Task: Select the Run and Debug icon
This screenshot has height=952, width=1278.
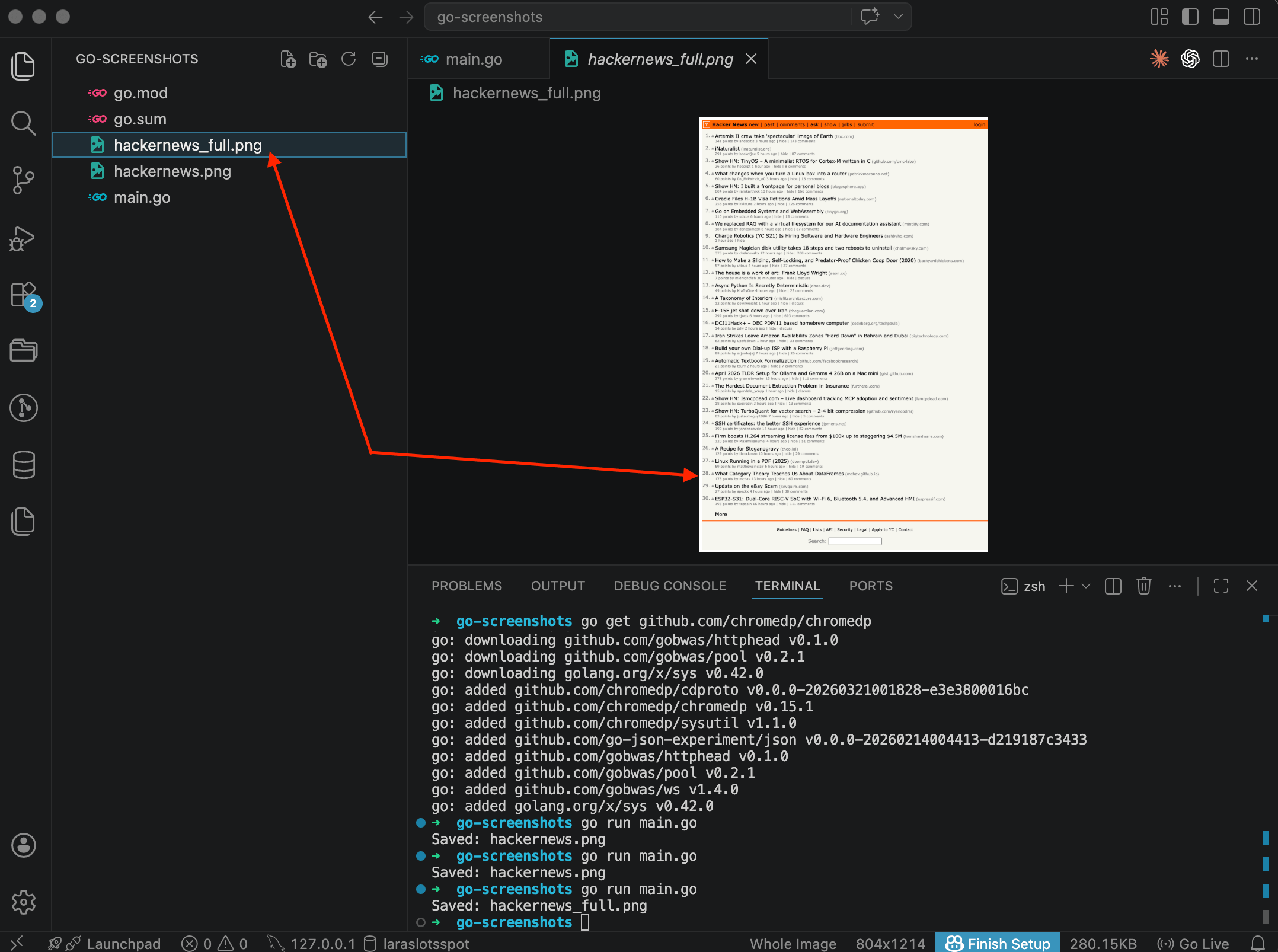Action: tap(24, 238)
